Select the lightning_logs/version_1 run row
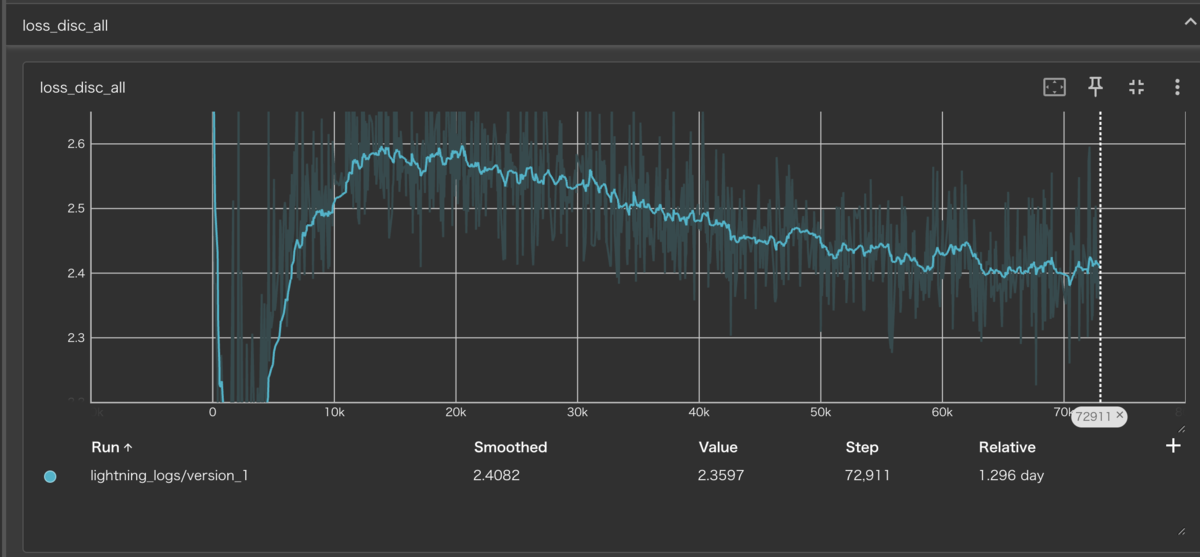 (600, 476)
